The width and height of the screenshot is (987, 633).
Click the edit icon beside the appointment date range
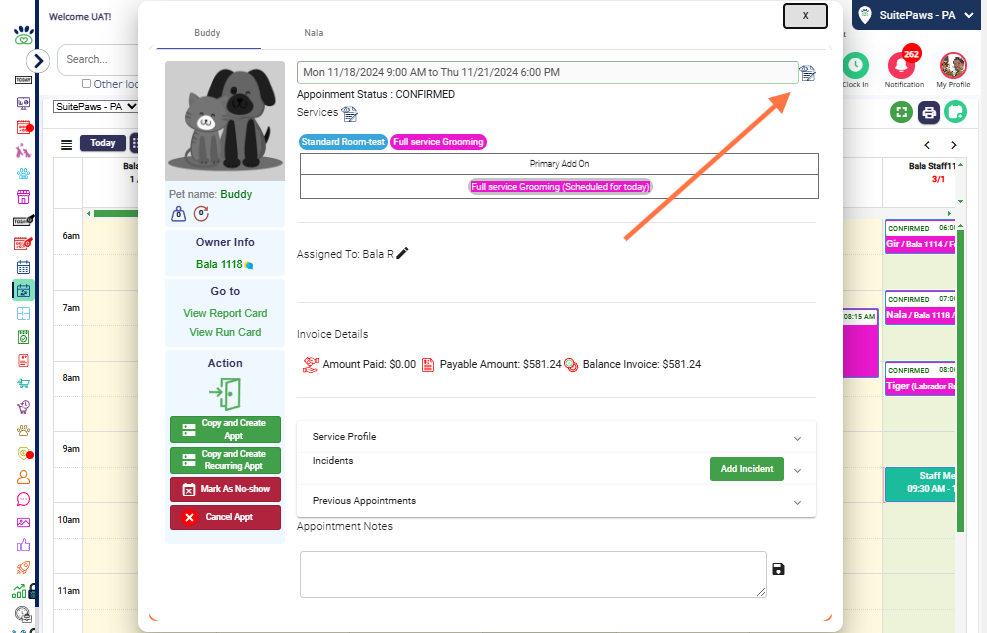click(808, 73)
